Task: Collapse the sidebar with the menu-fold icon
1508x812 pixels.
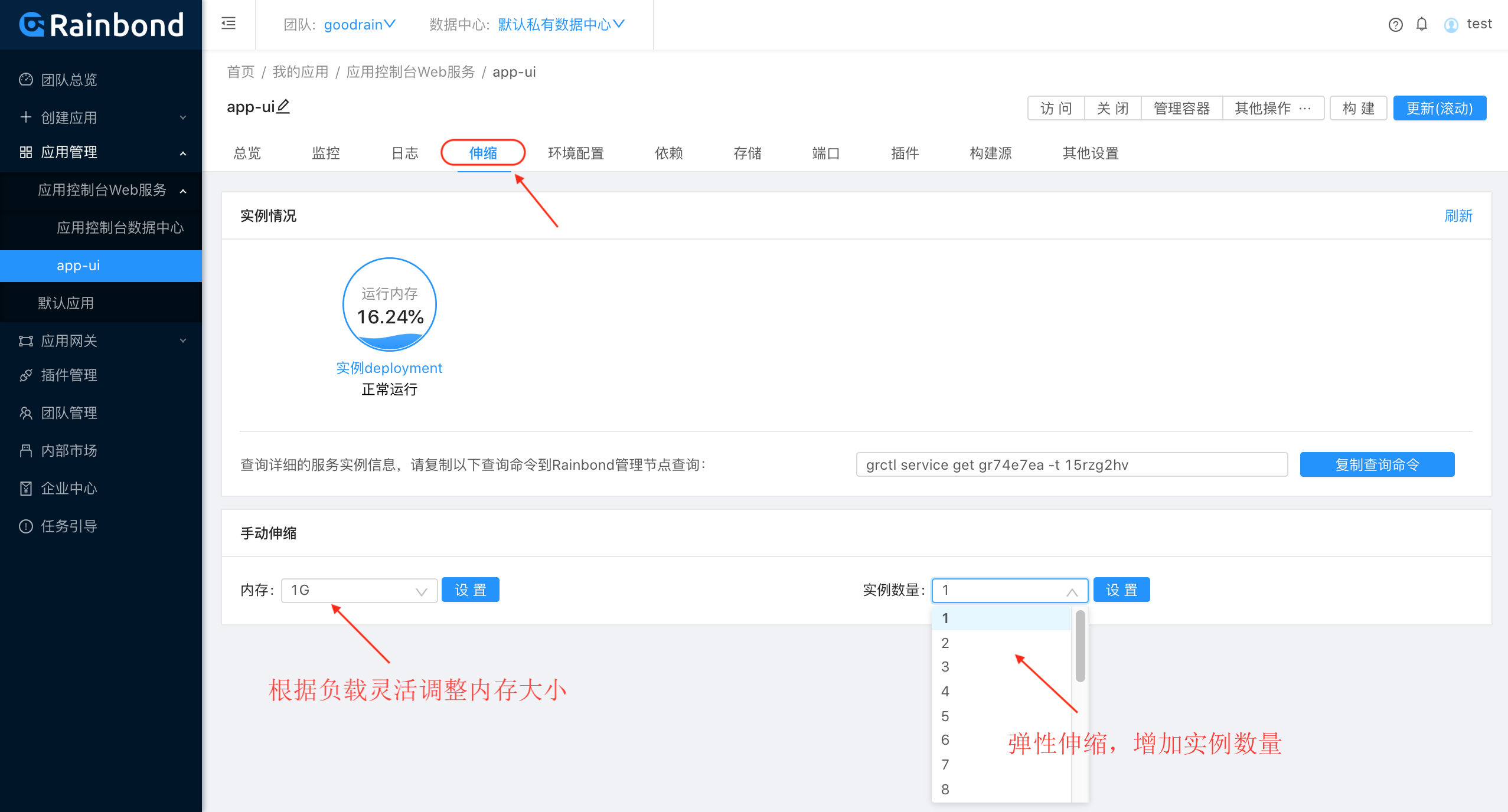Action: coord(229,24)
